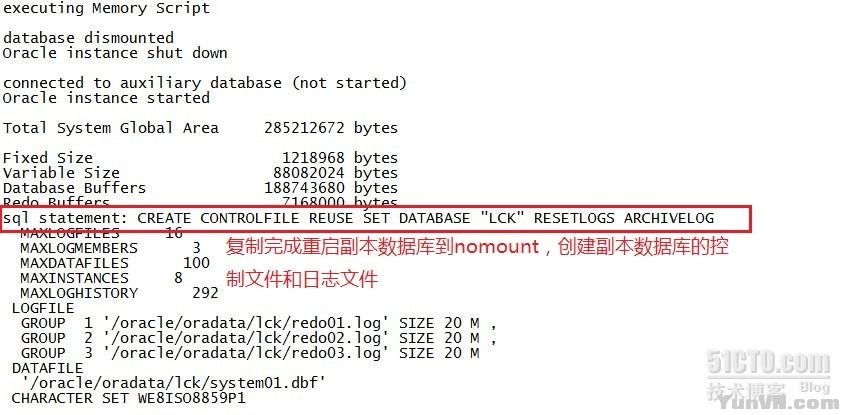Click the MAXLOGHISTORY parameter line

(118, 293)
